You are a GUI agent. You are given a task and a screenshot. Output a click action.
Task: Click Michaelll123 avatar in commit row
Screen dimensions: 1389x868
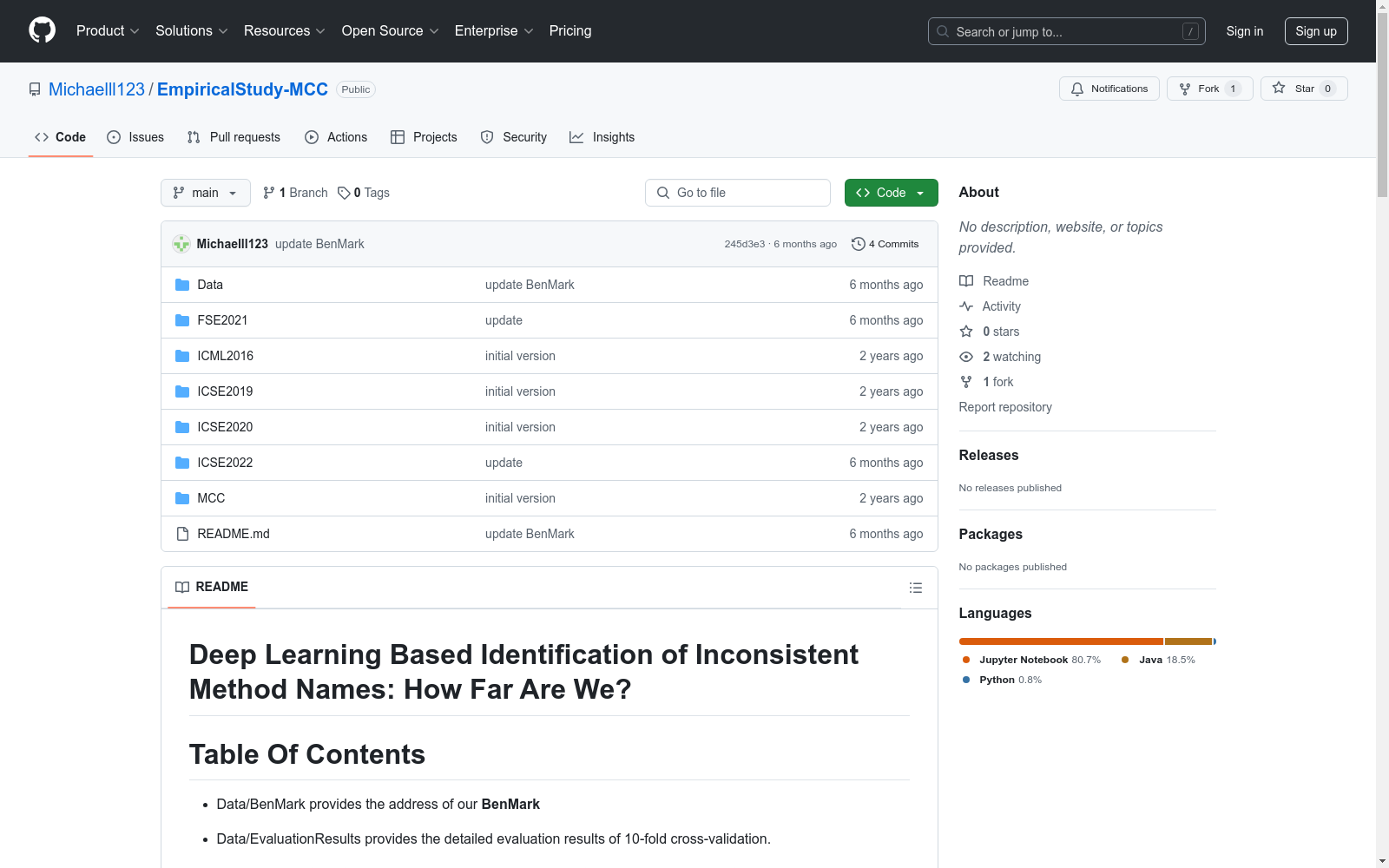coord(181,244)
